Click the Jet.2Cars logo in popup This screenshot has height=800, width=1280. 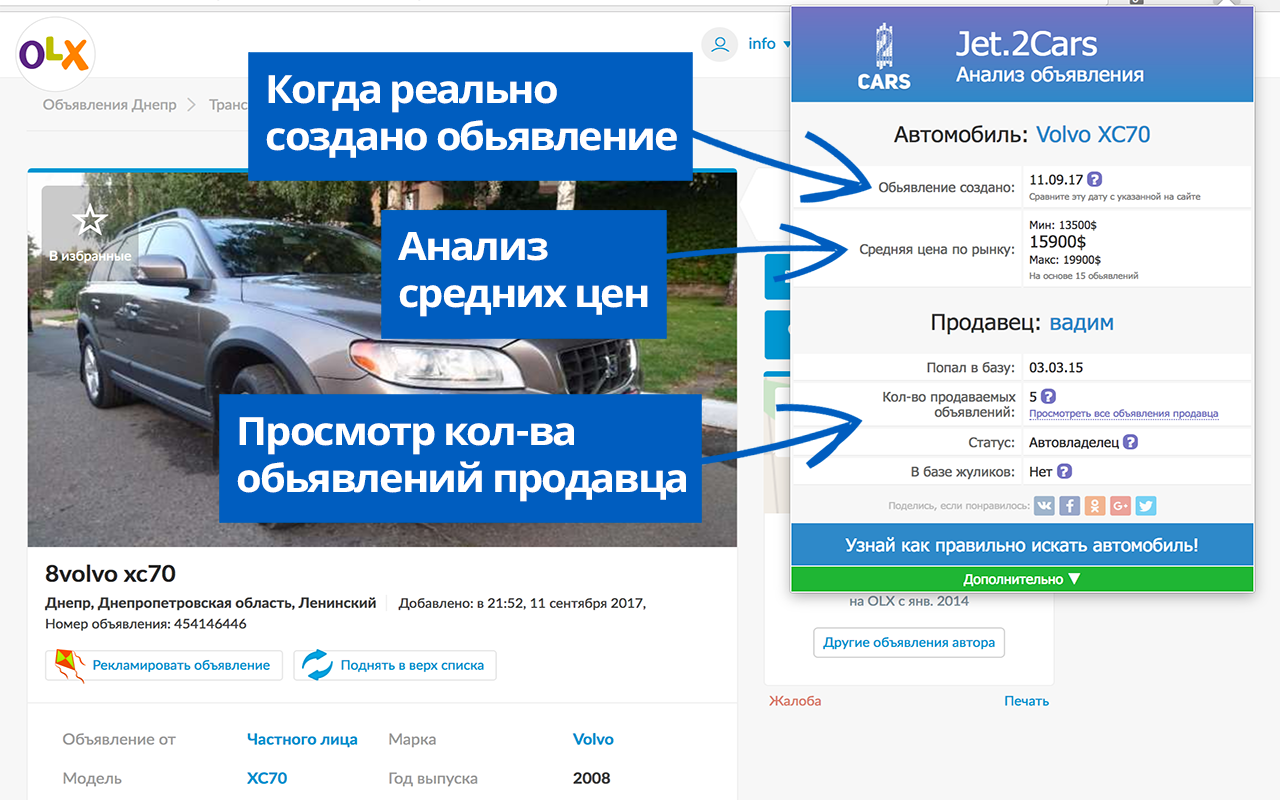[x=884, y=57]
